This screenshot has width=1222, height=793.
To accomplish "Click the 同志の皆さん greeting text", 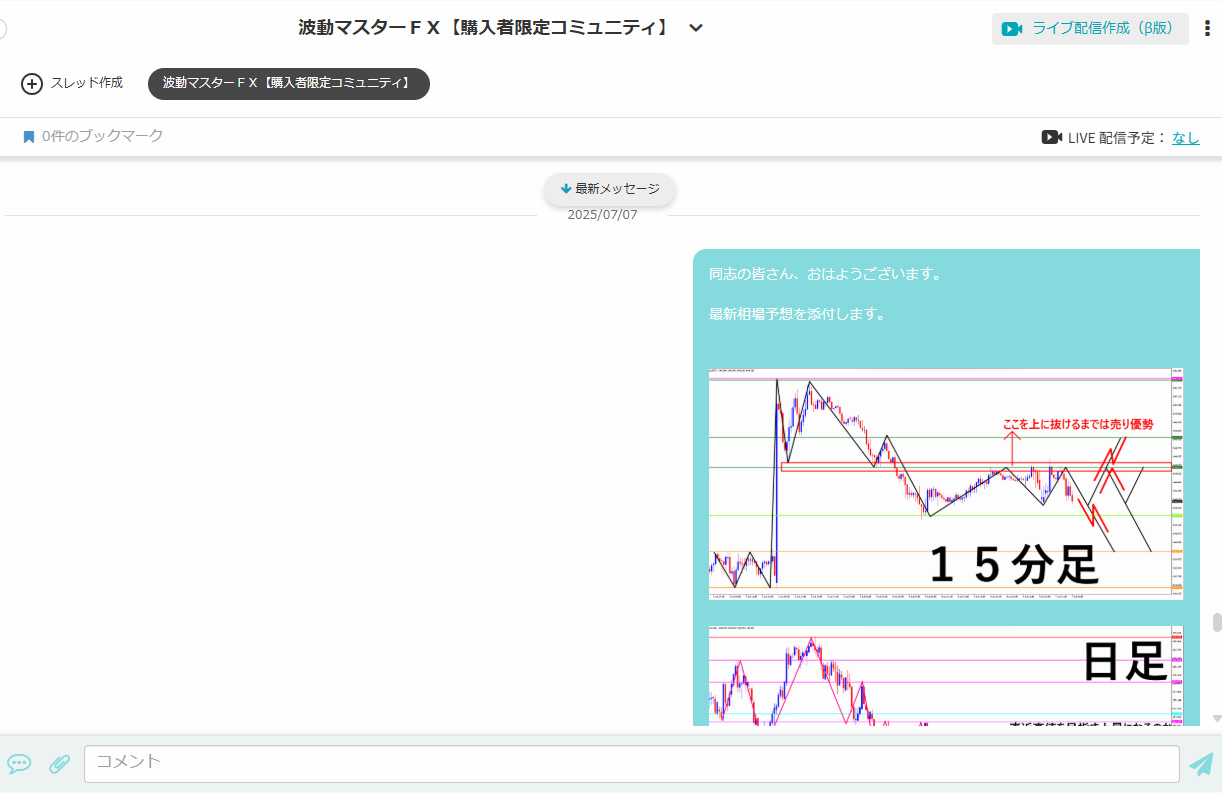I will click(825, 274).
